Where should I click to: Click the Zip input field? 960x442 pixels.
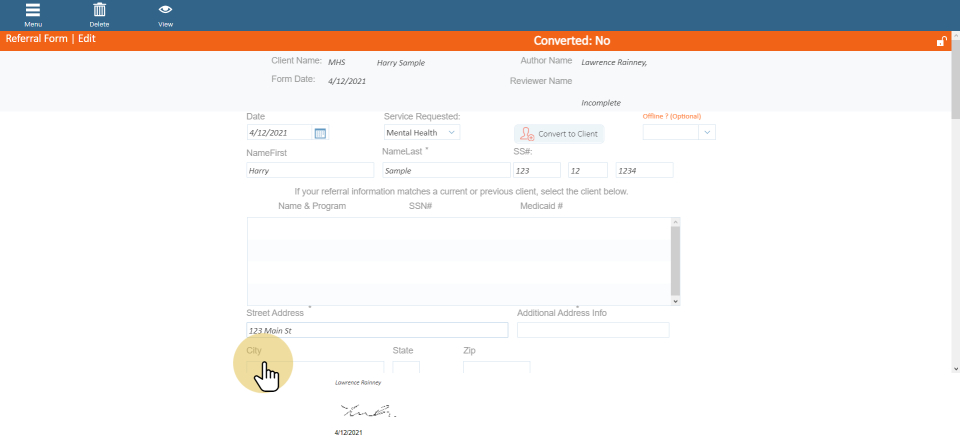click(496, 367)
